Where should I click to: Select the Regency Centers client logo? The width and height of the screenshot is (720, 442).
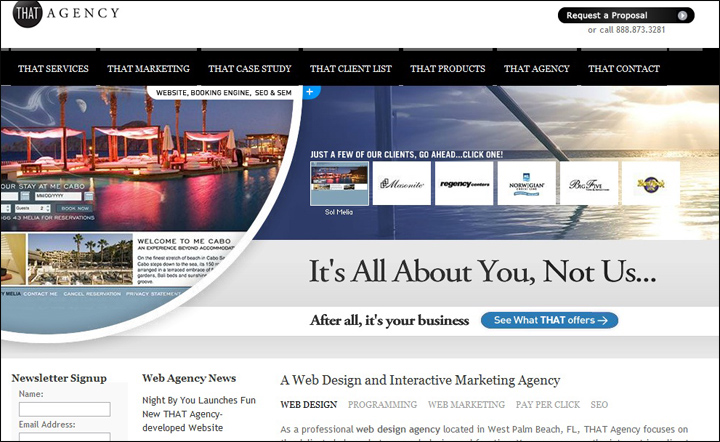(x=464, y=183)
